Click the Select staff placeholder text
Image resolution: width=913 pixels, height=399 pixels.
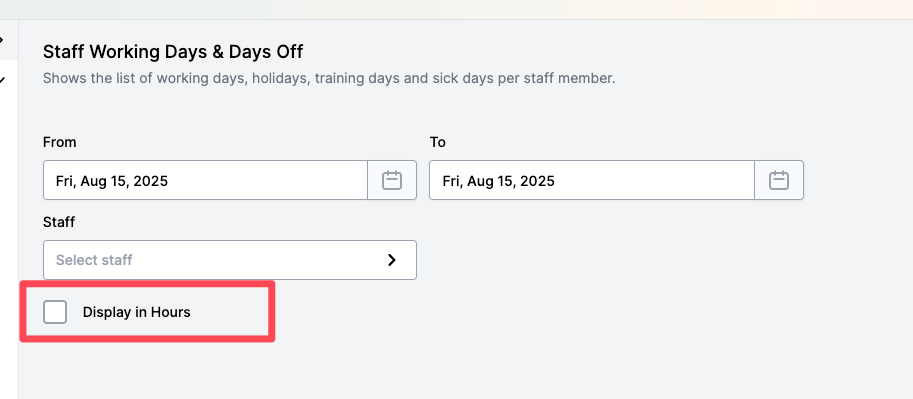click(94, 260)
